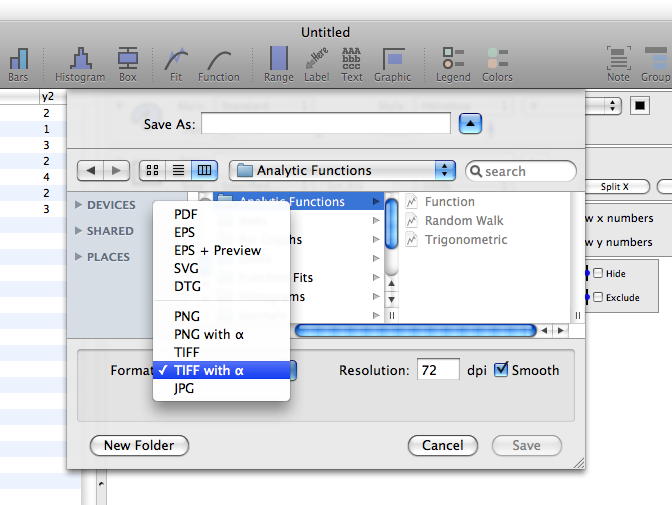Click the Histogram toolbar icon
Screen dimensions: 672x505
pos(80,60)
